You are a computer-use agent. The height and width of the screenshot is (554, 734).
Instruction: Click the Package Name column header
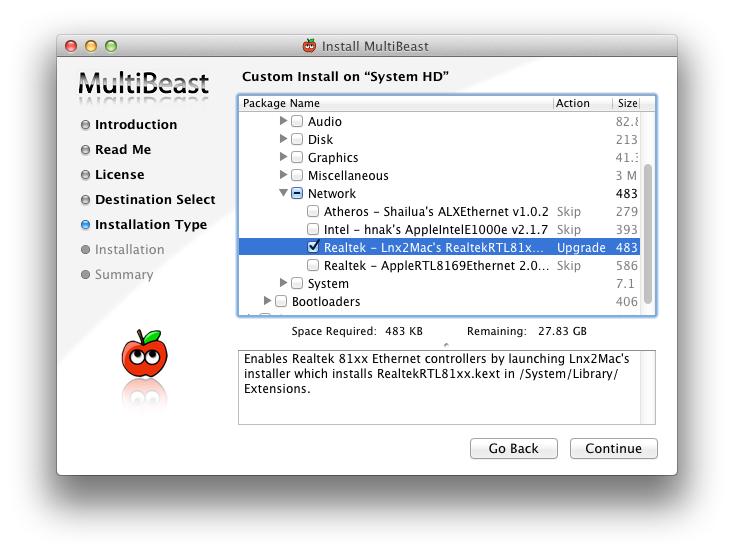[x=396, y=103]
